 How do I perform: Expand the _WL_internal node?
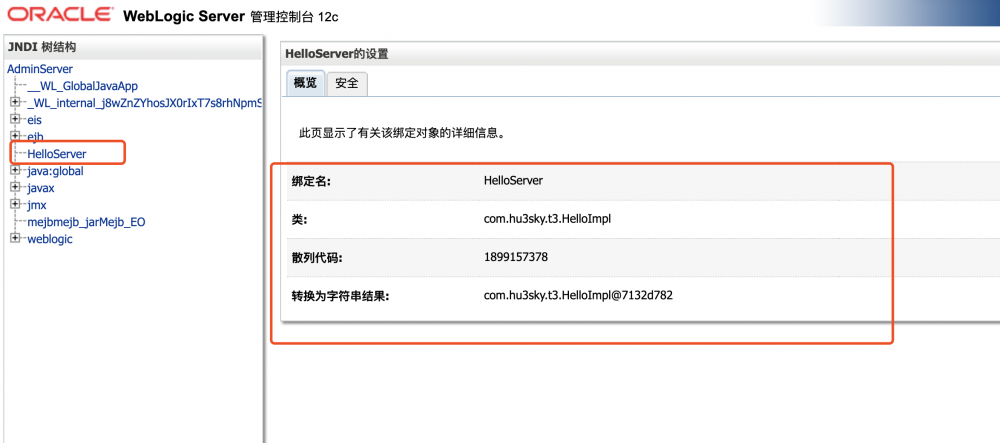(15, 102)
